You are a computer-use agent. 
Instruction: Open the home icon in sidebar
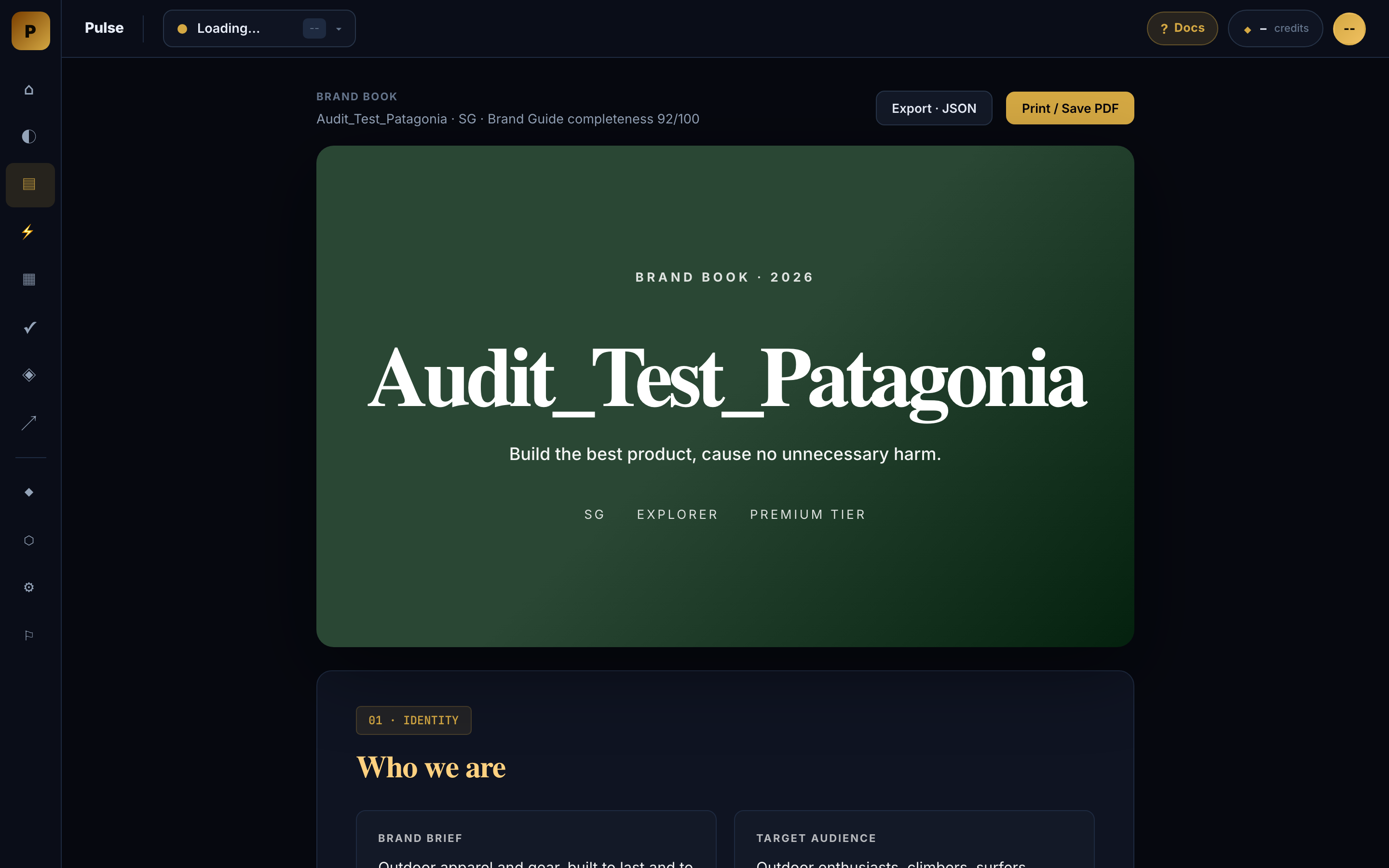pyautogui.click(x=29, y=90)
